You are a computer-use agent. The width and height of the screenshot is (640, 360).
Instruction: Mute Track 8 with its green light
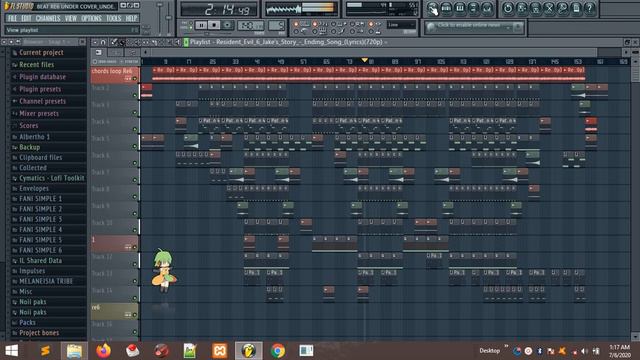135,197
